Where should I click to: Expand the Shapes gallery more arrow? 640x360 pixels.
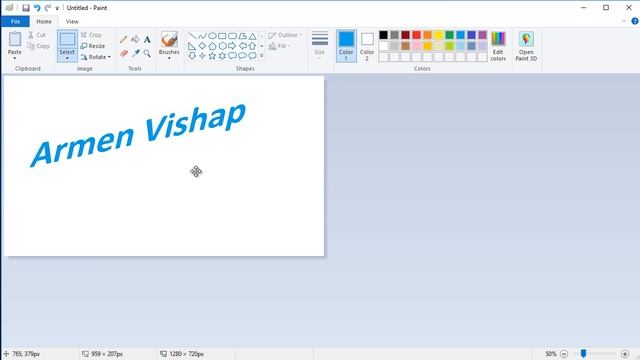pyautogui.click(x=262, y=56)
